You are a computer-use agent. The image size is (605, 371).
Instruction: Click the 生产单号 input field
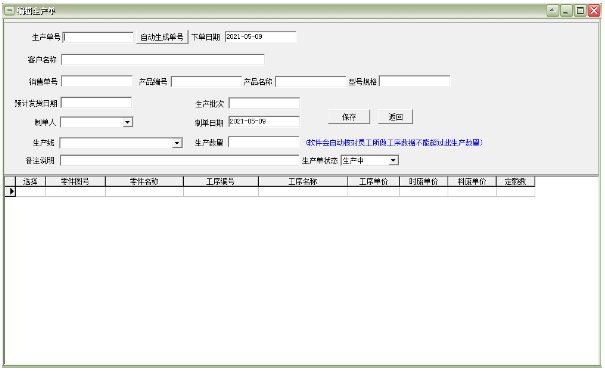point(98,37)
